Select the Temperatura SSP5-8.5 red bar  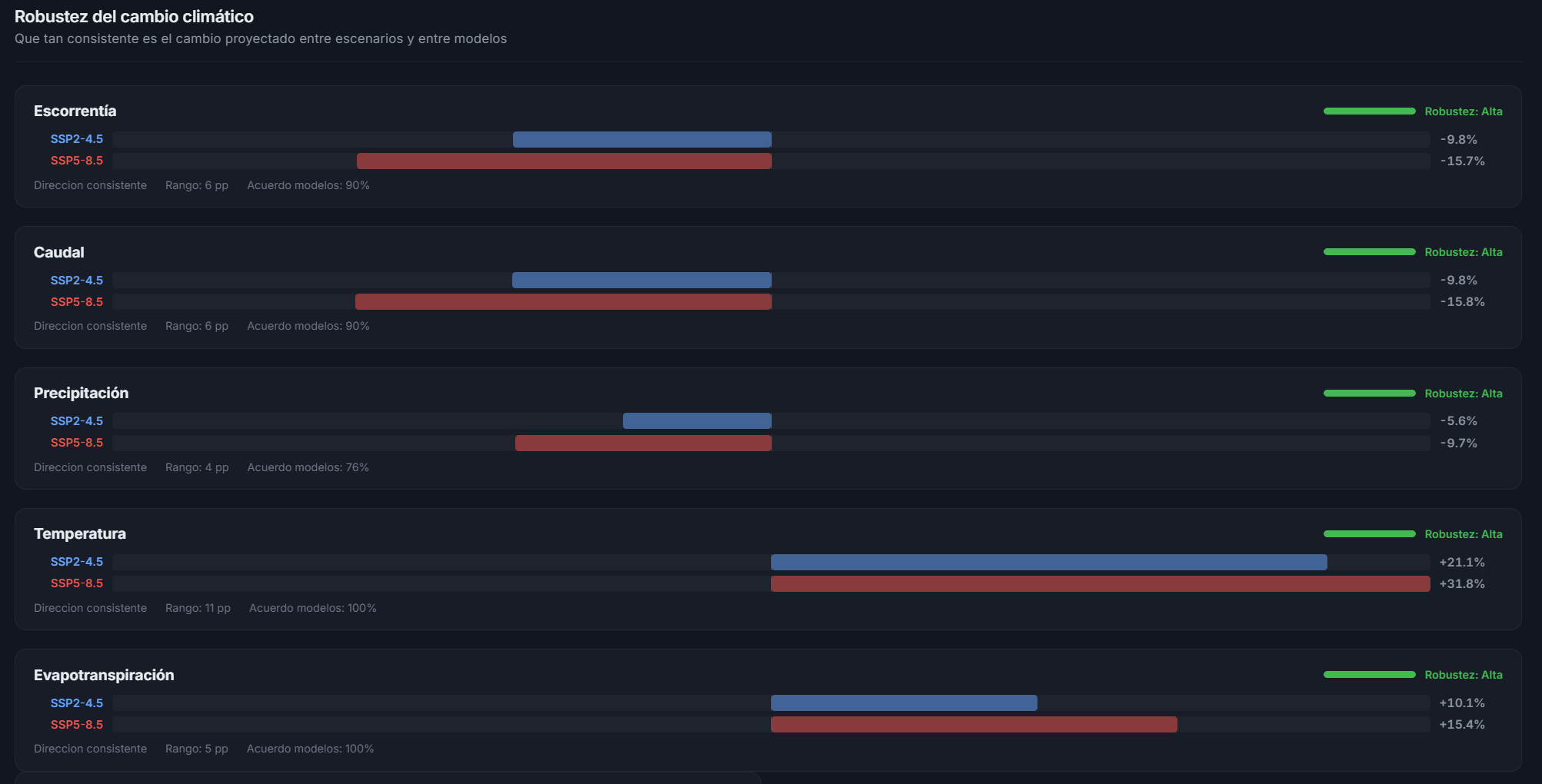pos(1101,583)
